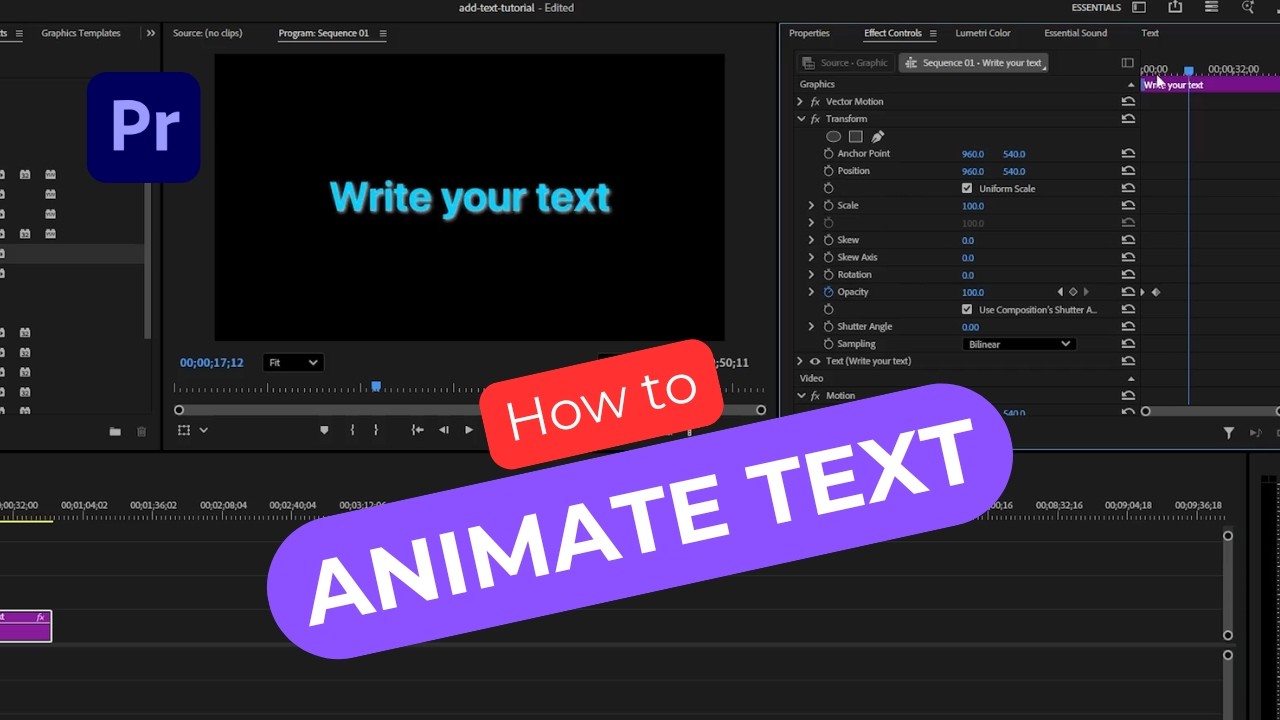Select the ellipse mask tool under Transform
The image size is (1280, 720).
[833, 137]
